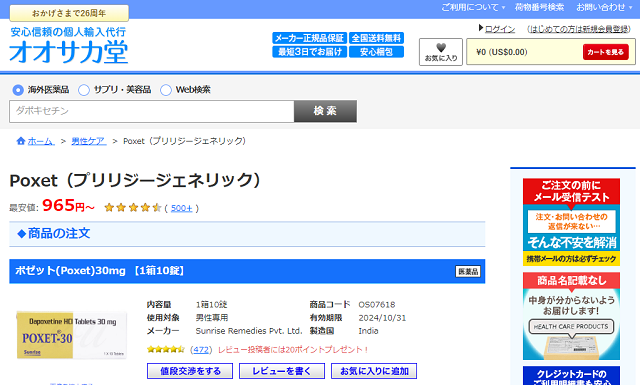This screenshot has width=640, height=385.
Task: Click the メーカー正規品保証 badge
Action: point(309,38)
